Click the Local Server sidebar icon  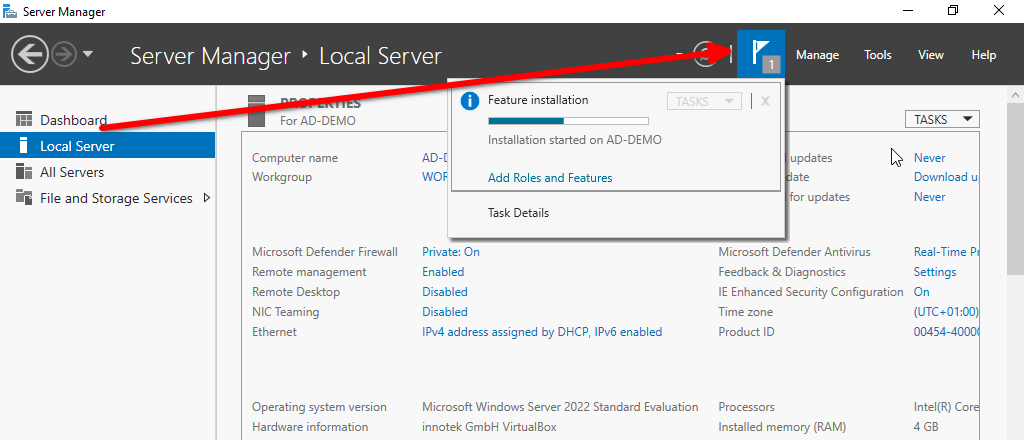(25, 146)
